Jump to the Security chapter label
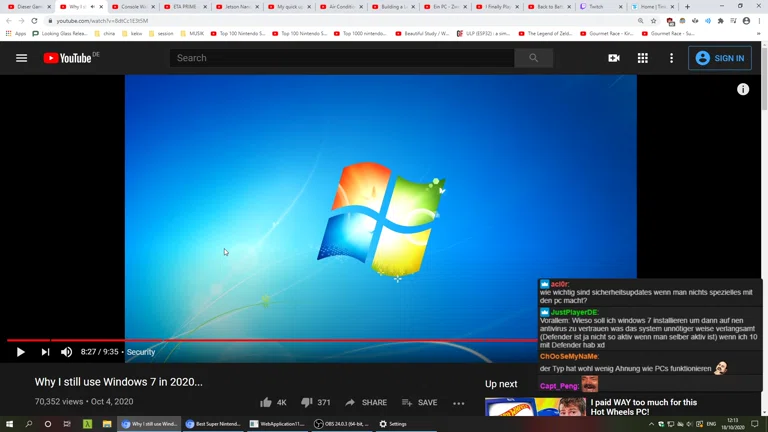This screenshot has height=432, width=768. click(x=141, y=352)
